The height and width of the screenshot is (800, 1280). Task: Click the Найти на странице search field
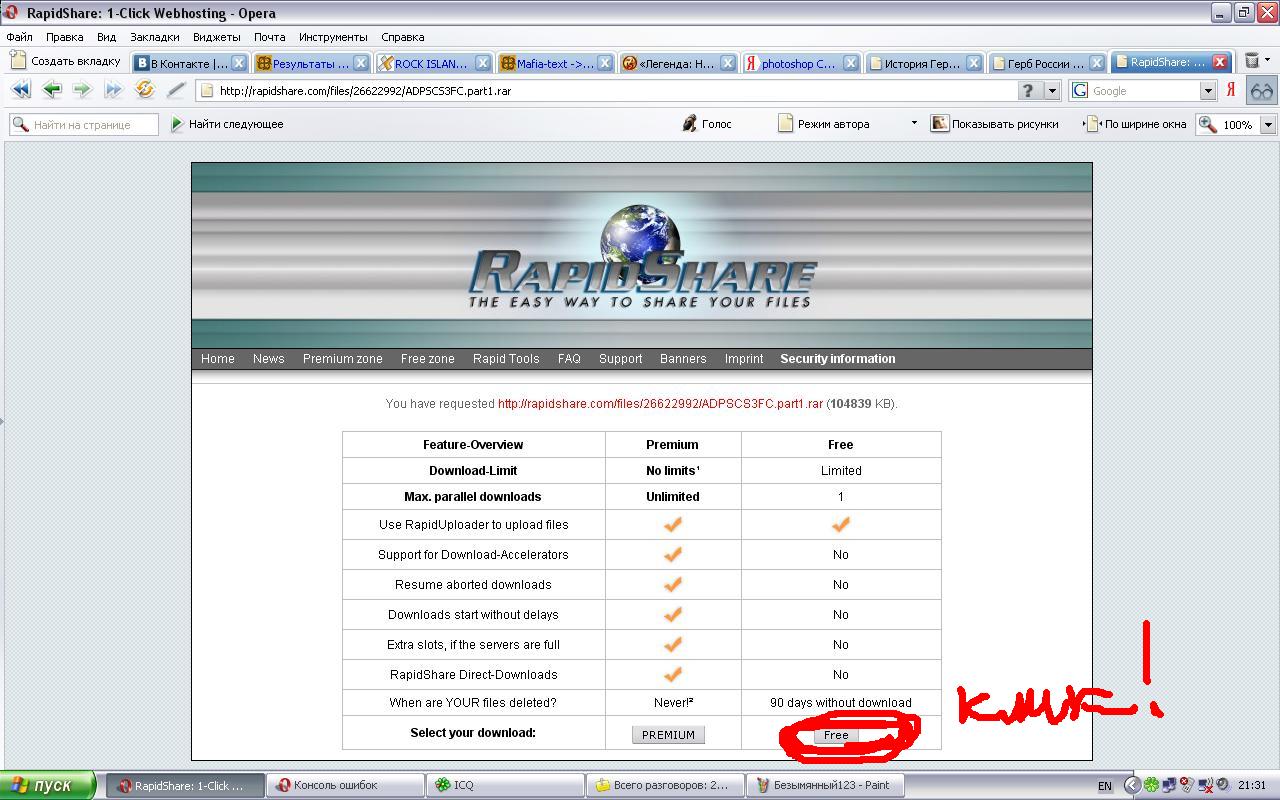(x=84, y=124)
